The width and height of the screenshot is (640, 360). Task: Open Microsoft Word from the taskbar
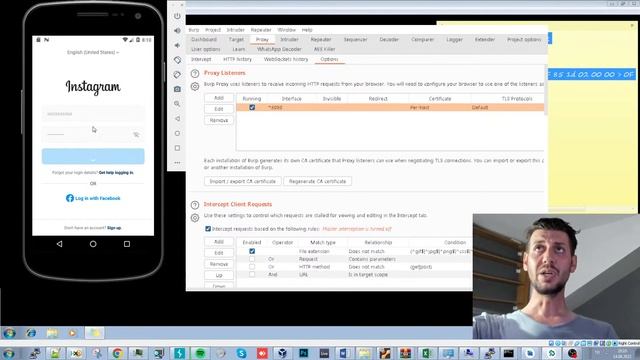[x=344, y=353]
